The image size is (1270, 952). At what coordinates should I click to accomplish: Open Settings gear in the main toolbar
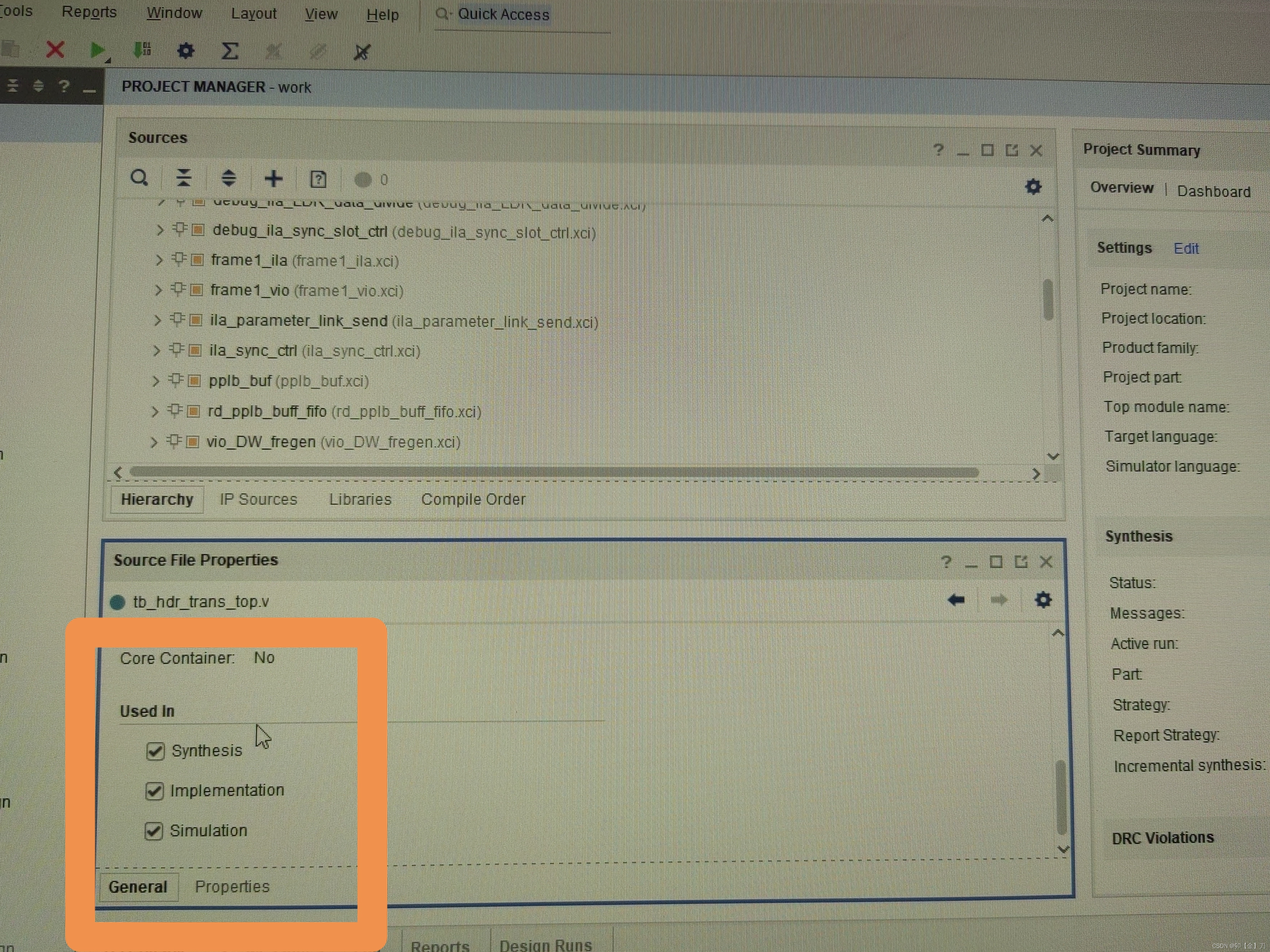(x=185, y=51)
